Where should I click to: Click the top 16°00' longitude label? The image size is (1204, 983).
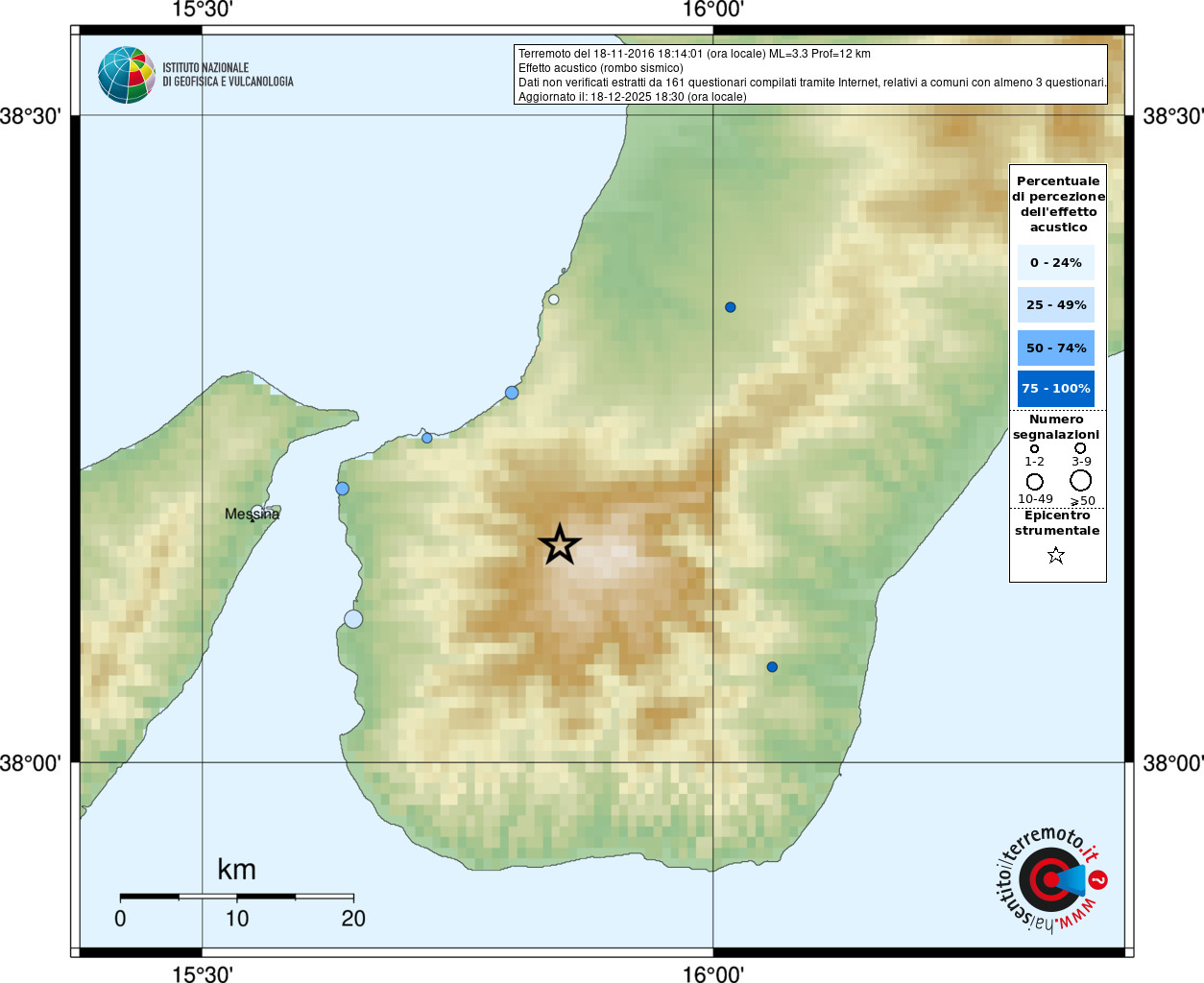click(x=713, y=11)
